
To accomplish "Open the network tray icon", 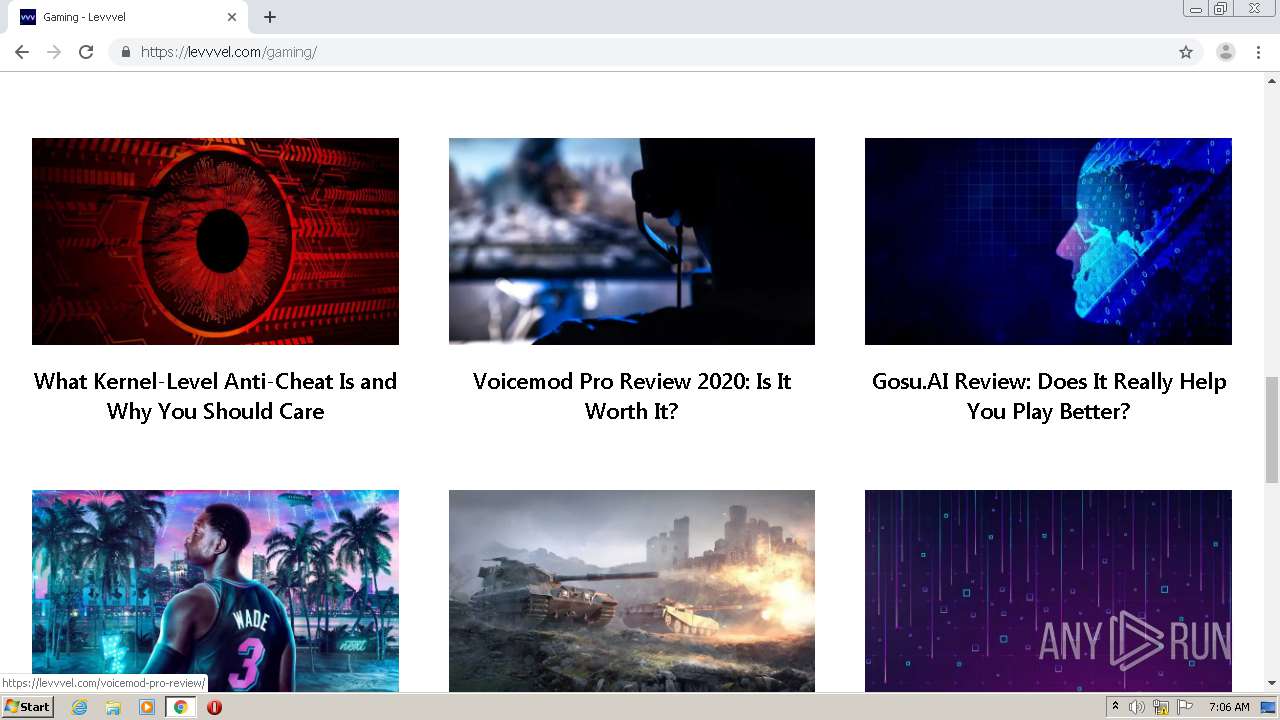I will 1161,707.
